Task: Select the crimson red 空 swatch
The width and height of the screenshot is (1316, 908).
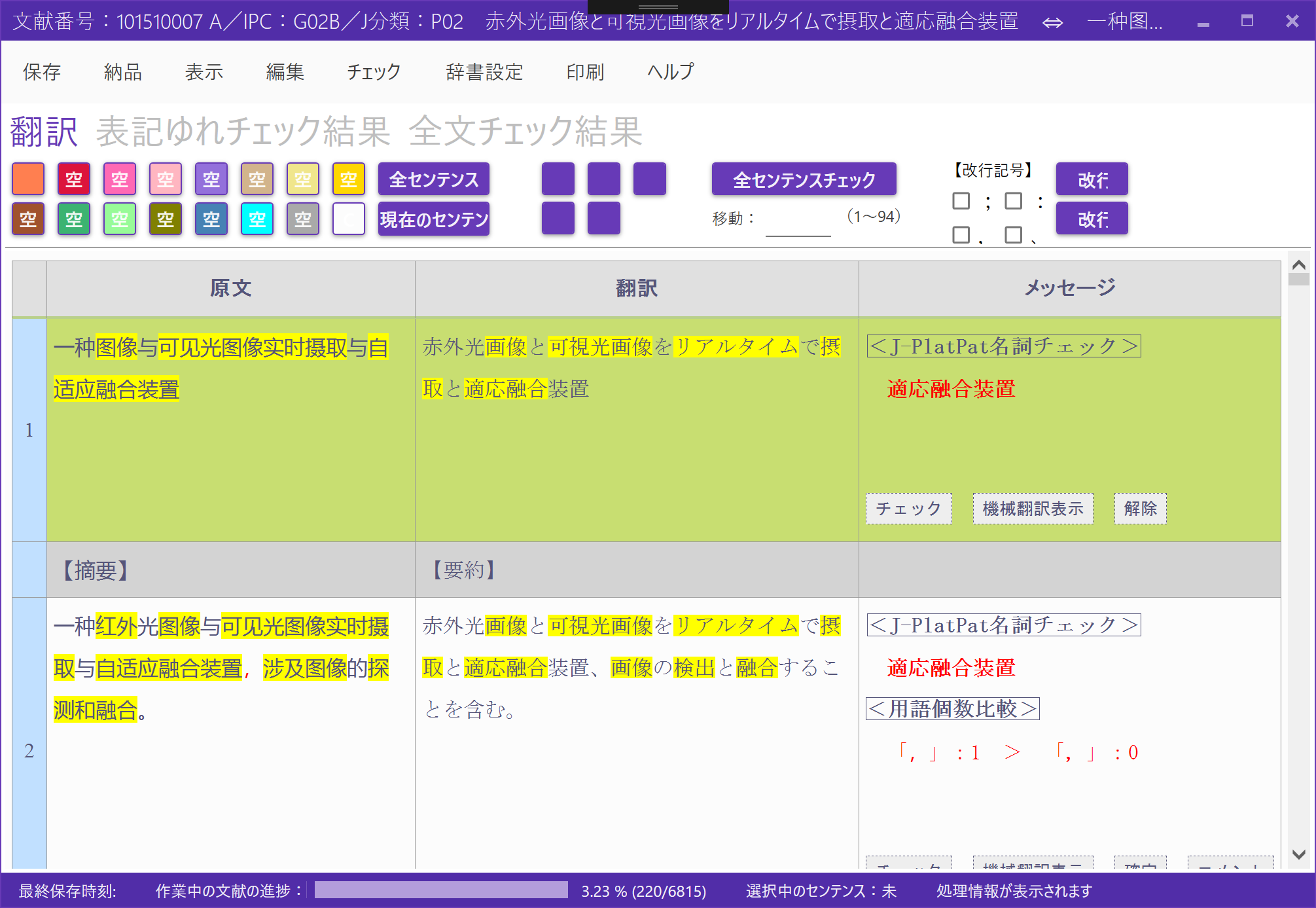Action: coord(74,179)
